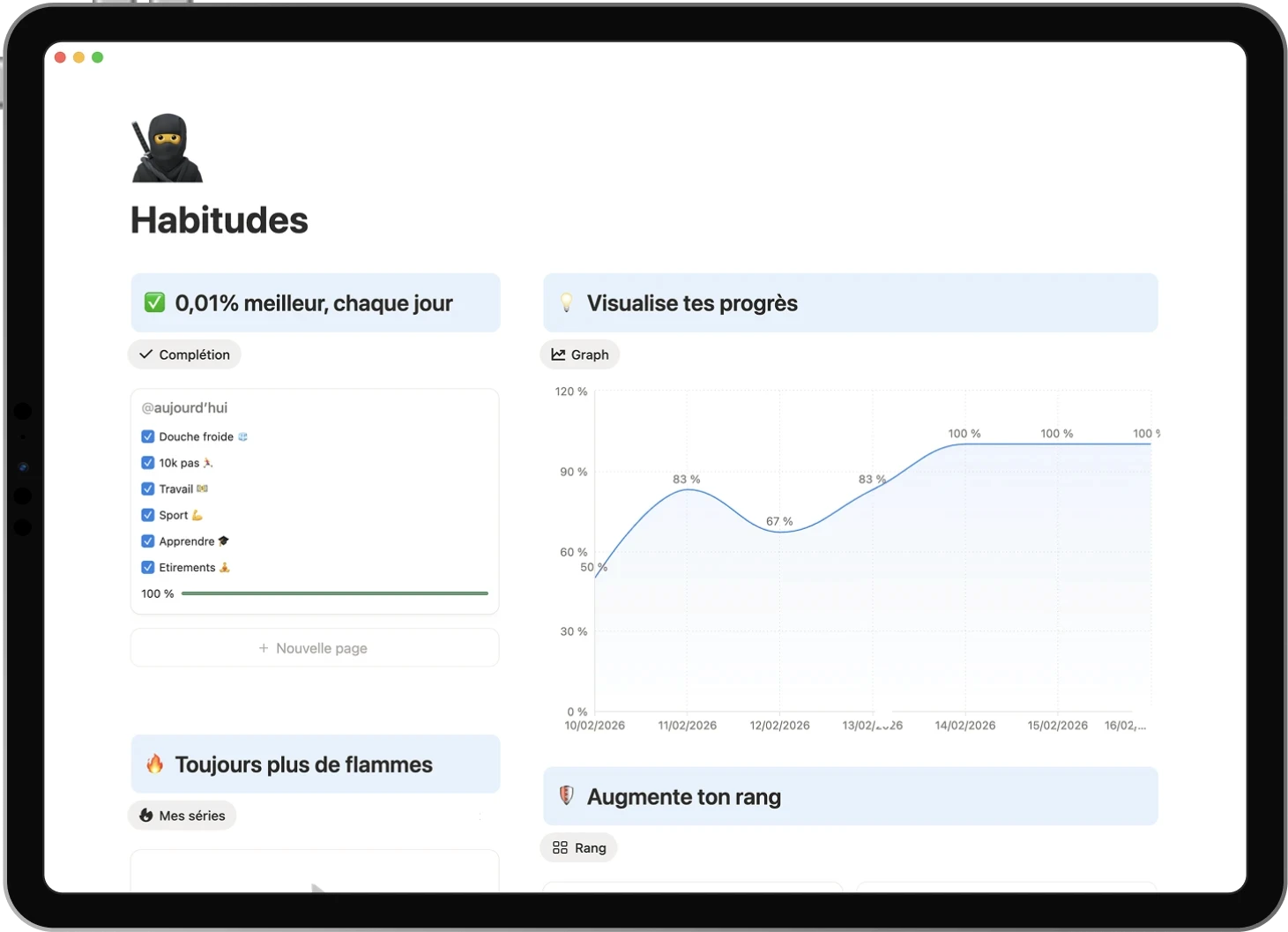The width and height of the screenshot is (1288, 932).
Task: Expand the @aujourd'hui page entry
Action: [x=184, y=407]
